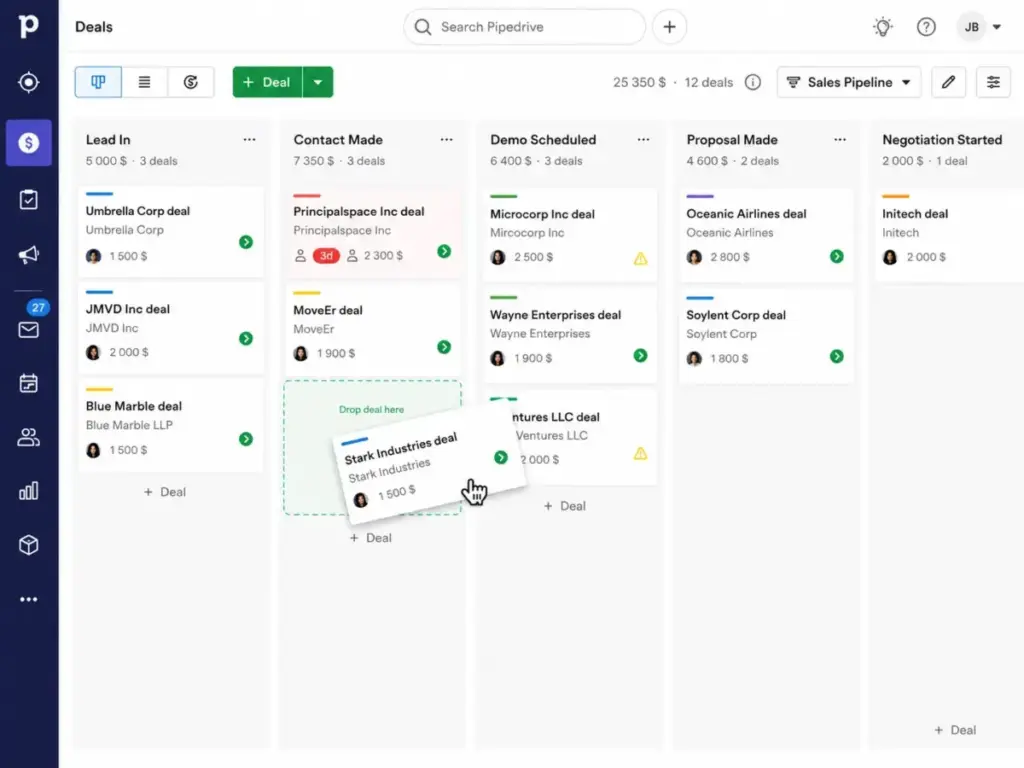1024x768 pixels.
Task: Click Microcorp Inc deal warning triangle
Action: (x=641, y=259)
